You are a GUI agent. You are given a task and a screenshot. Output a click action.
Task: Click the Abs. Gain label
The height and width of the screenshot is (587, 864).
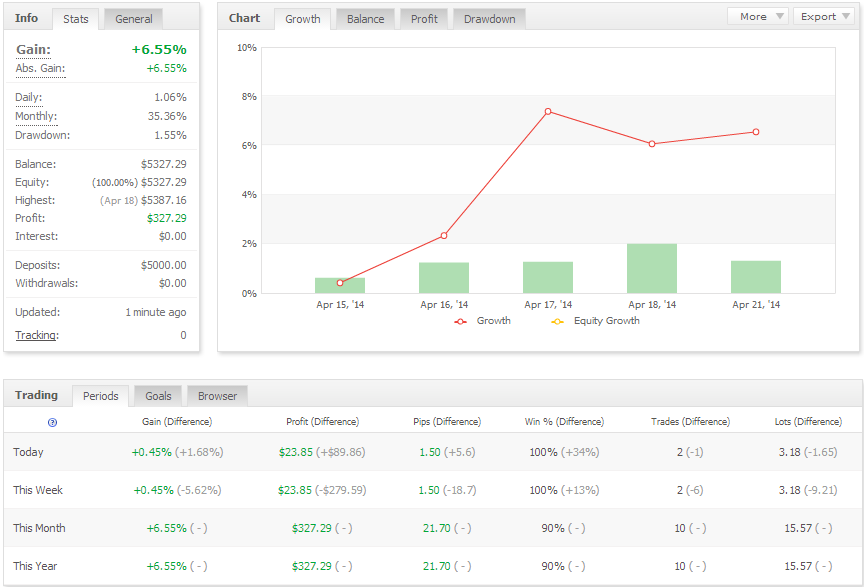[x=40, y=68]
